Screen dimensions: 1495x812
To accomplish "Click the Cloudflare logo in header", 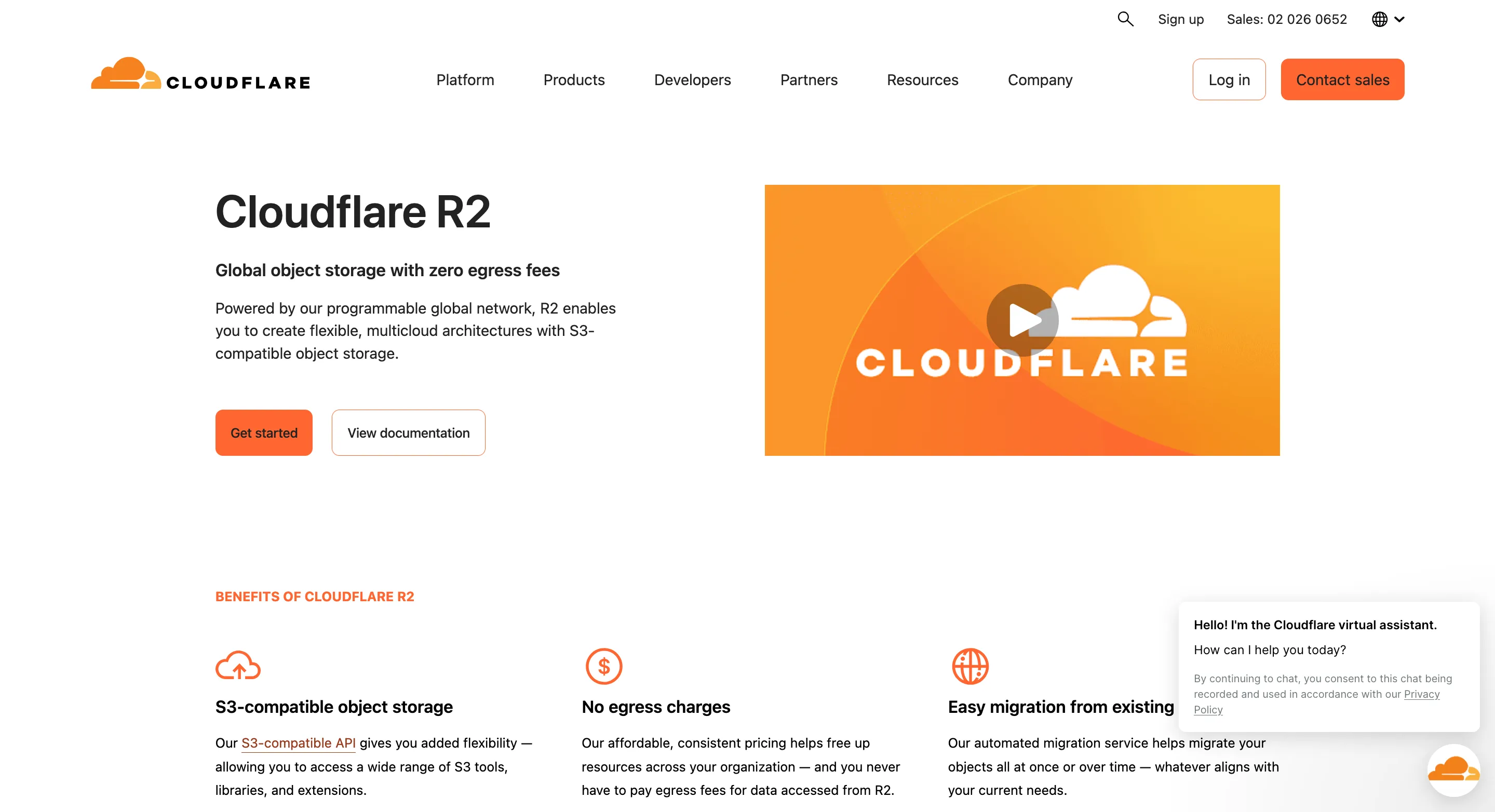I will tap(200, 74).
